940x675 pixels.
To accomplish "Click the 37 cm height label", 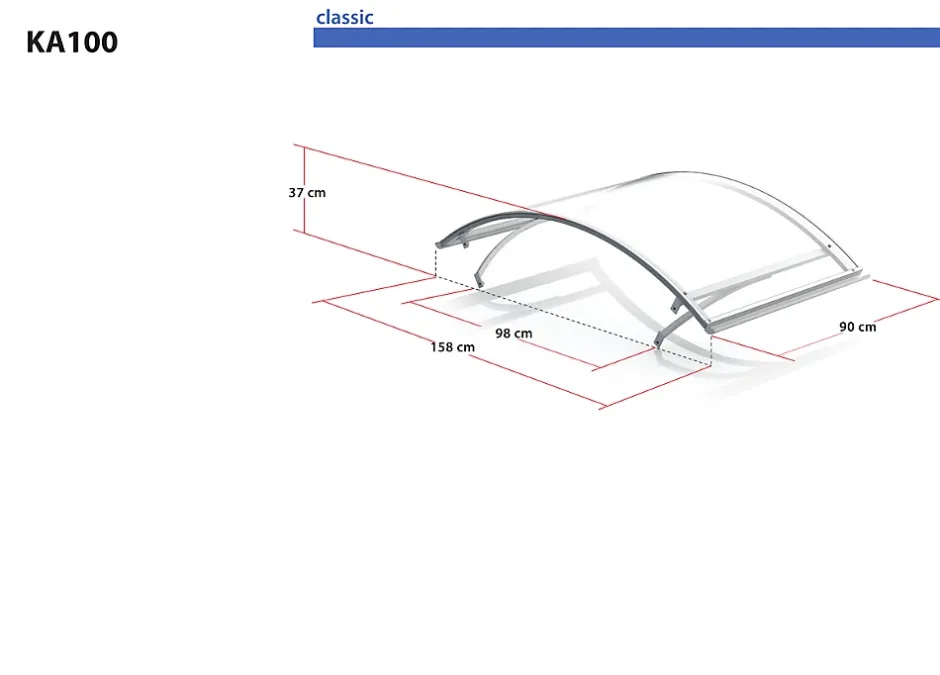I will pyautogui.click(x=307, y=192).
